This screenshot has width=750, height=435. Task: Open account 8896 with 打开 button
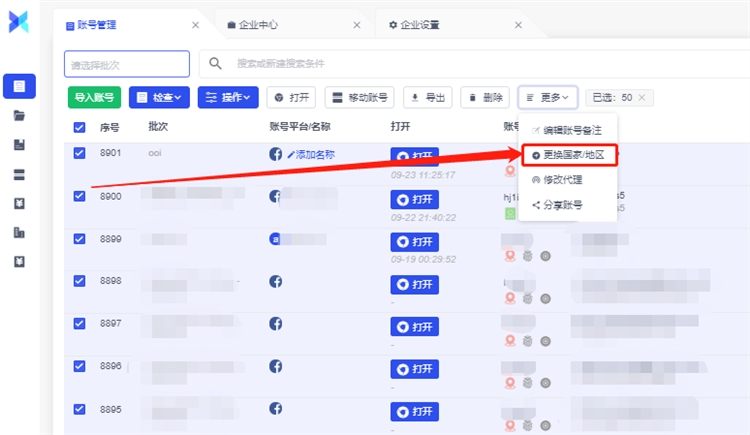pos(415,369)
